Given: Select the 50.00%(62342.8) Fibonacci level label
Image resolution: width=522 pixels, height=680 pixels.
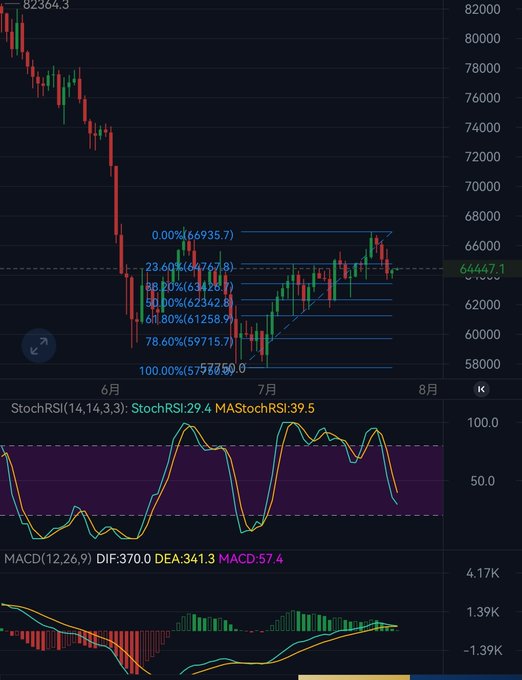Looking at the screenshot, I should pos(189,302).
